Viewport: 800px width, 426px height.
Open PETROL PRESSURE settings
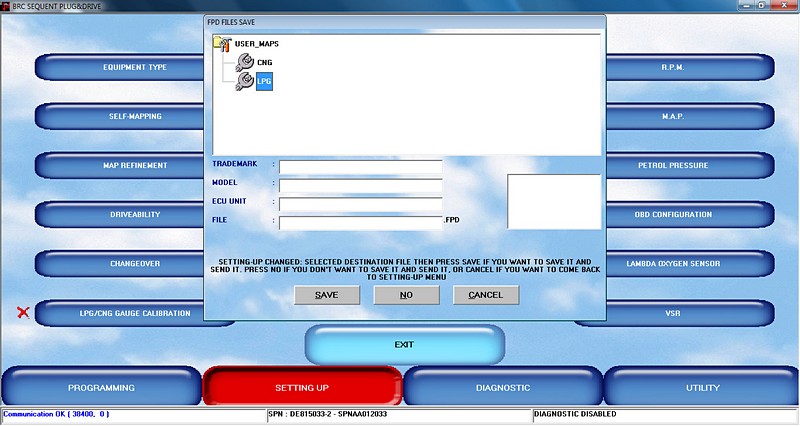tap(690, 165)
